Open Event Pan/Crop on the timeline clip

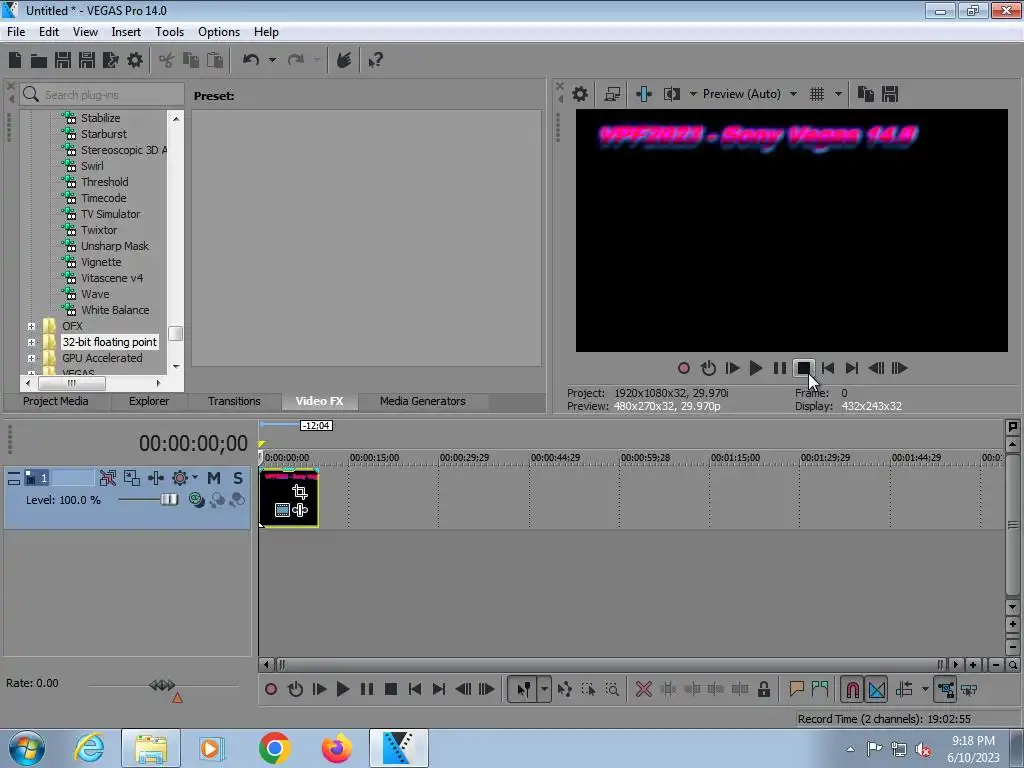[300, 491]
